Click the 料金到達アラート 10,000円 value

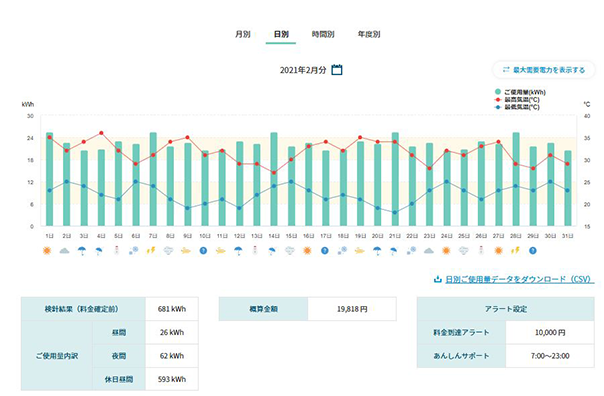[x=550, y=332]
